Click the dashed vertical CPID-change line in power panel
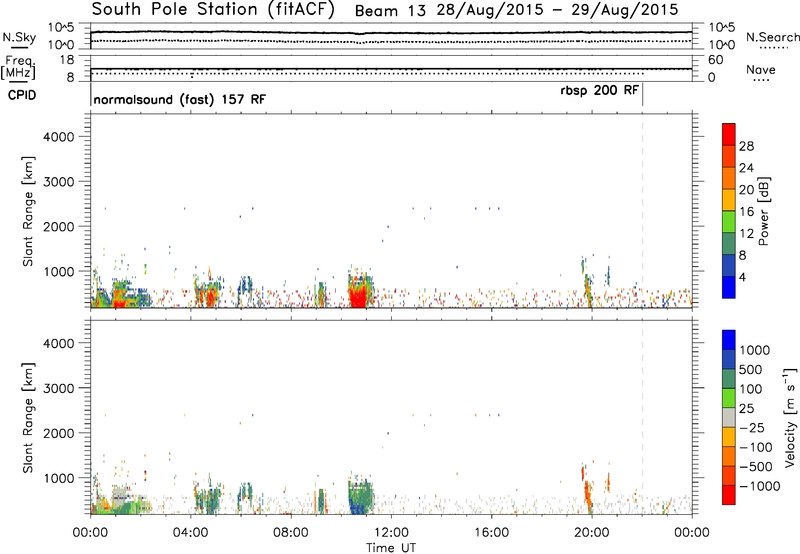This screenshot has height=554, width=800. pyautogui.click(x=642, y=211)
